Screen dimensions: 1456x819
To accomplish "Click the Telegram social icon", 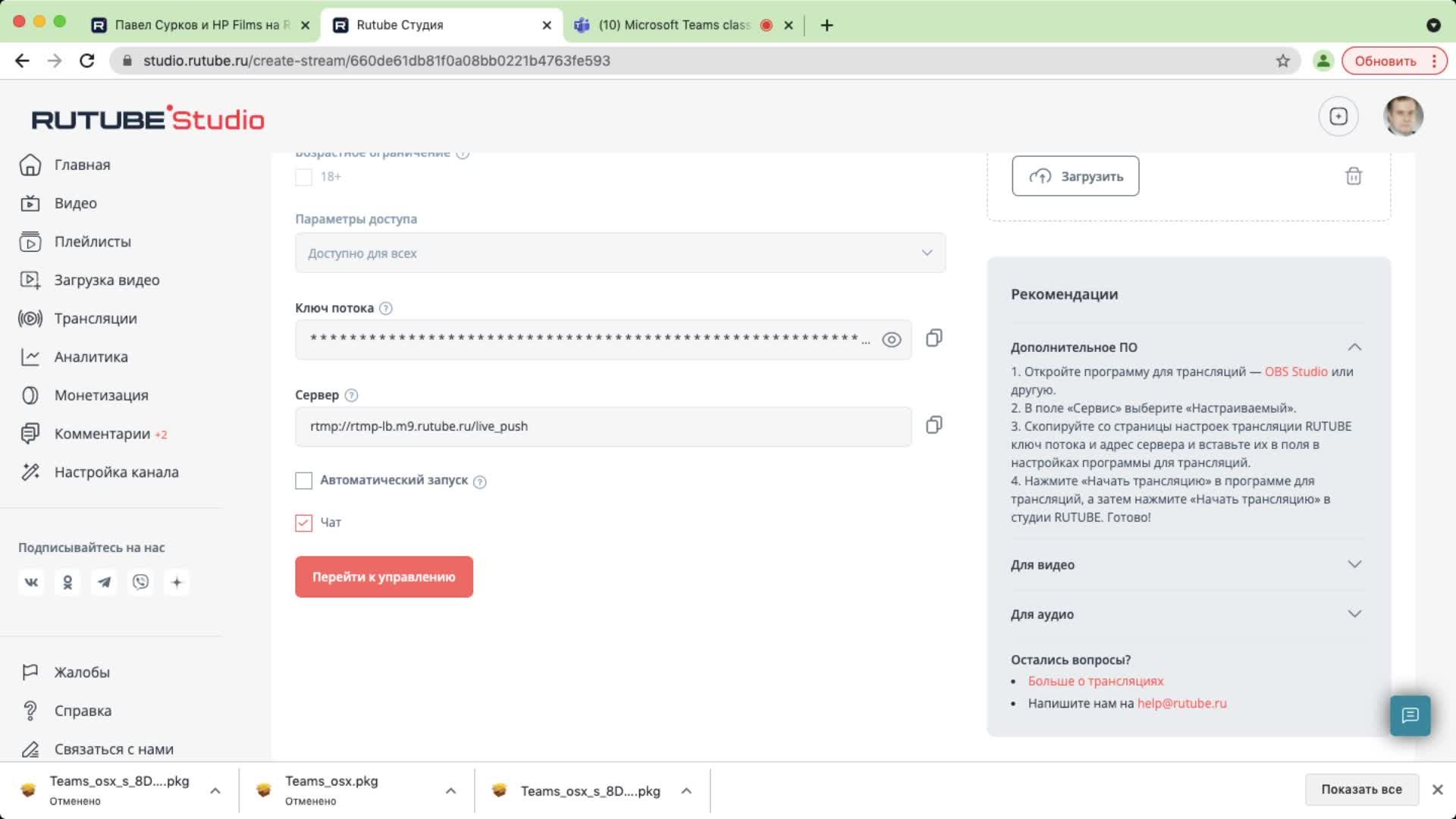I will [x=104, y=582].
